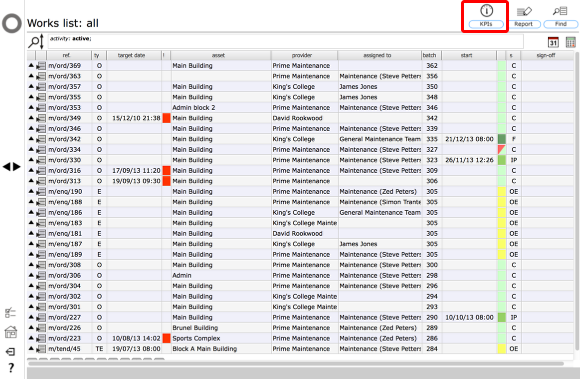Open the Report pencil icon
Image resolution: width=580 pixels, height=379 pixels.
pyautogui.click(x=524, y=11)
